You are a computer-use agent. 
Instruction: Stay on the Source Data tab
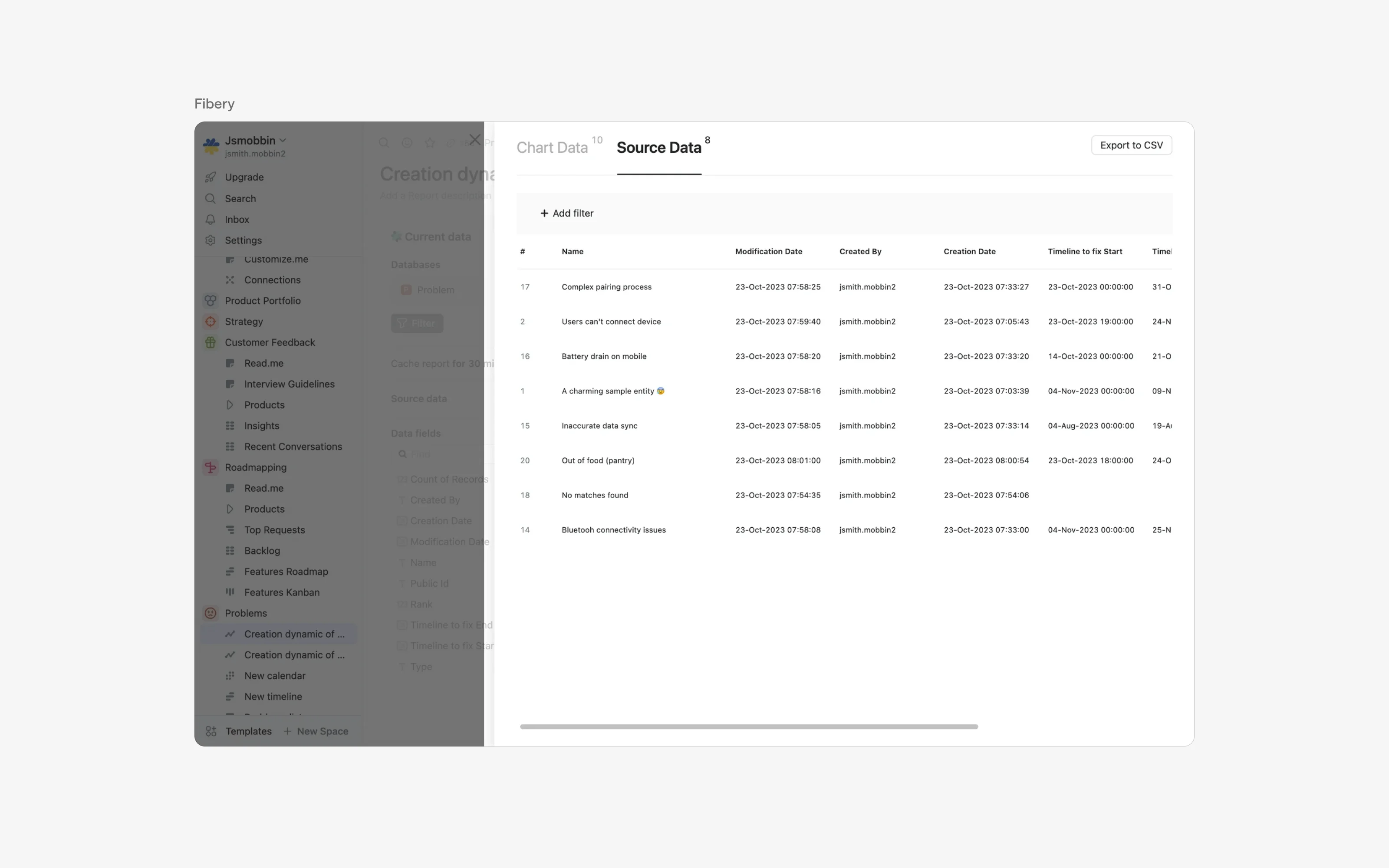coord(659,147)
